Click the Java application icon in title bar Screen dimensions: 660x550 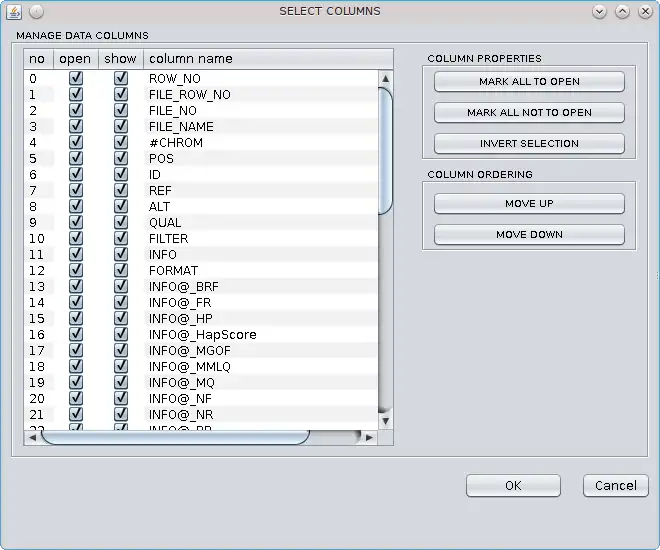click(x=14, y=12)
